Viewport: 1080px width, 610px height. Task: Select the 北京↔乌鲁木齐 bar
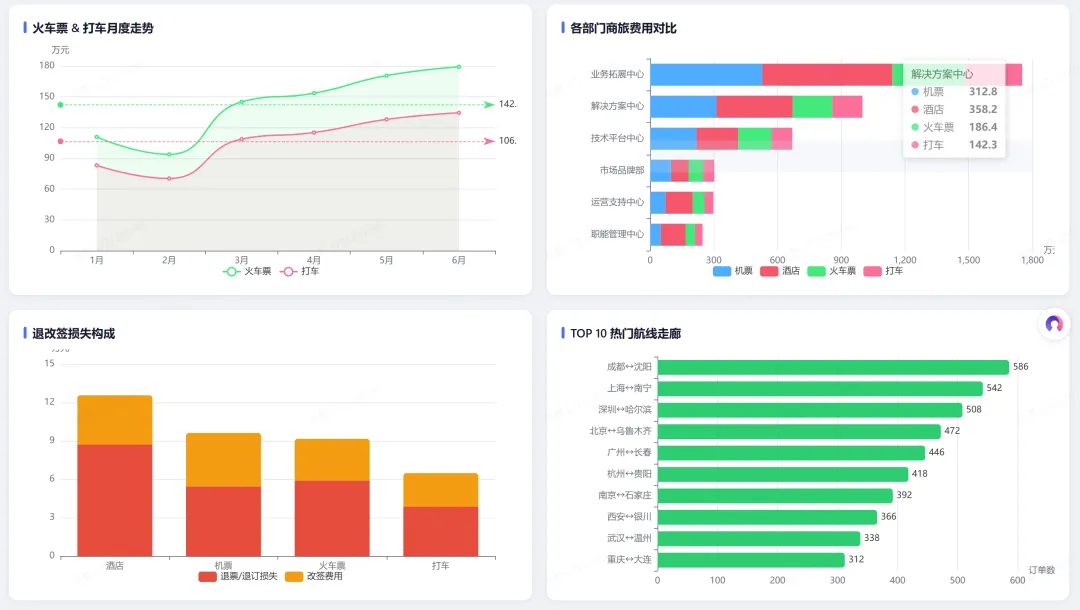pos(799,431)
